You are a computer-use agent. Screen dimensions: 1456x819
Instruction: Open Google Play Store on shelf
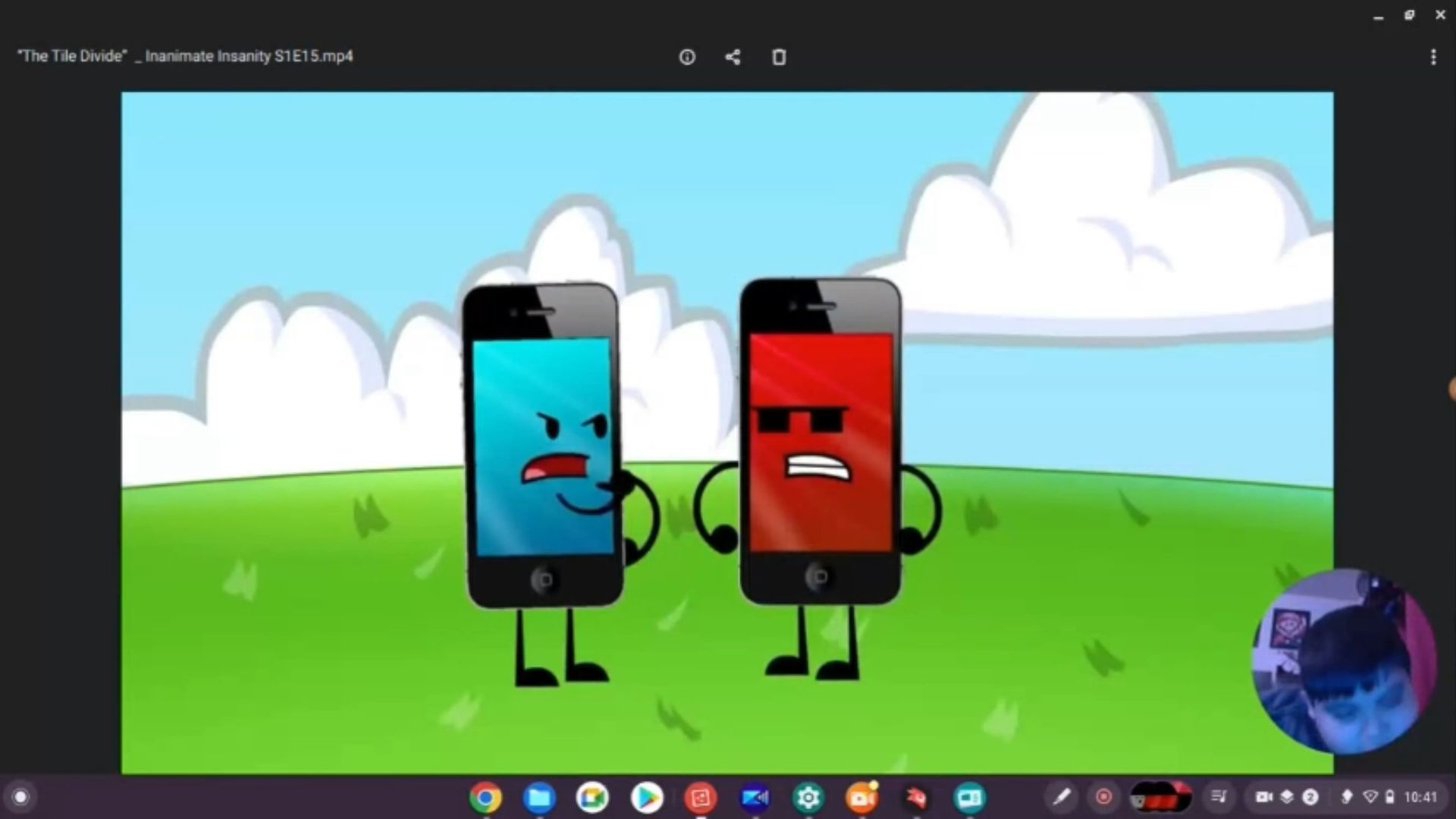click(x=647, y=798)
